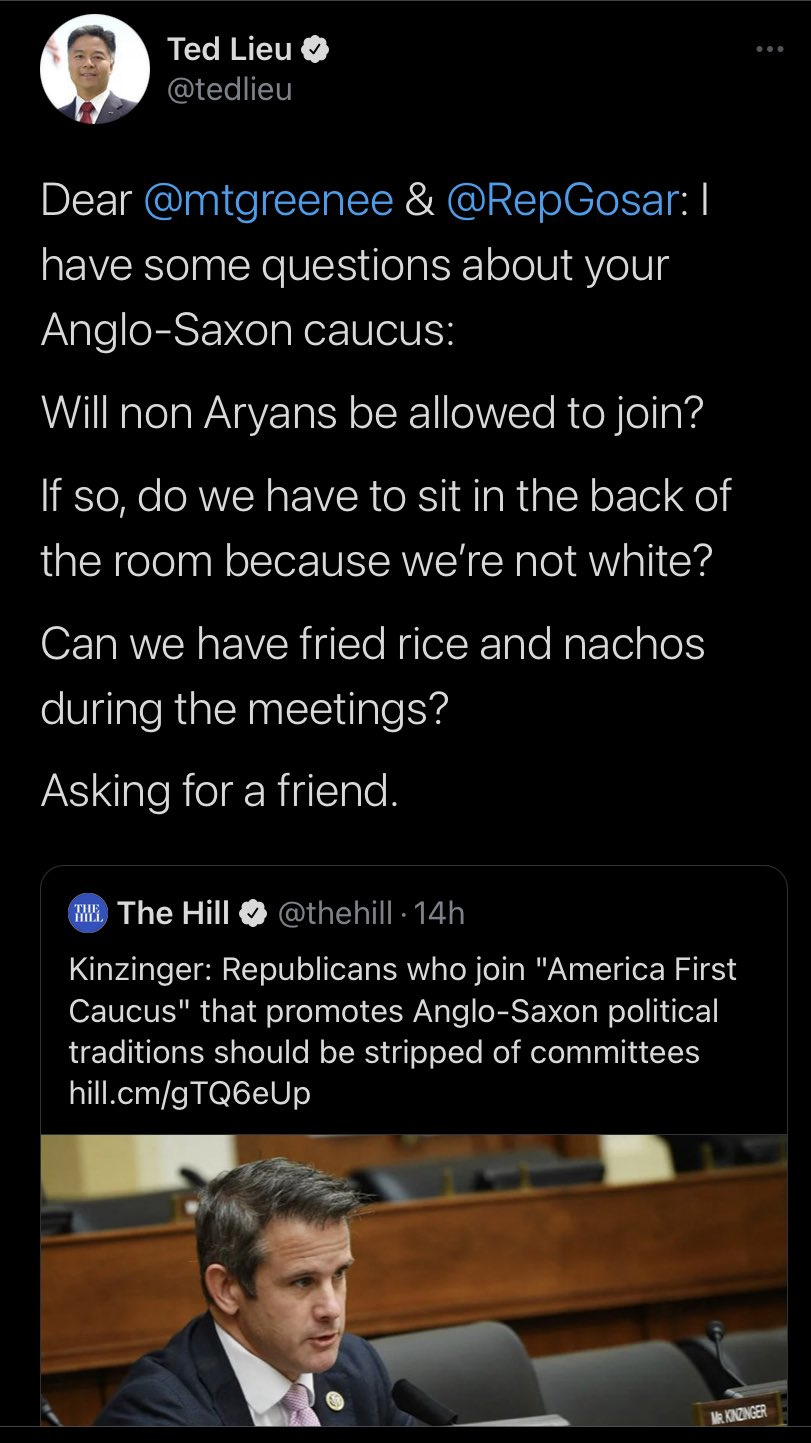Open the quoted tweet's Kinzinger headline text
The height and width of the screenshot is (1443, 811).
click(402, 1010)
